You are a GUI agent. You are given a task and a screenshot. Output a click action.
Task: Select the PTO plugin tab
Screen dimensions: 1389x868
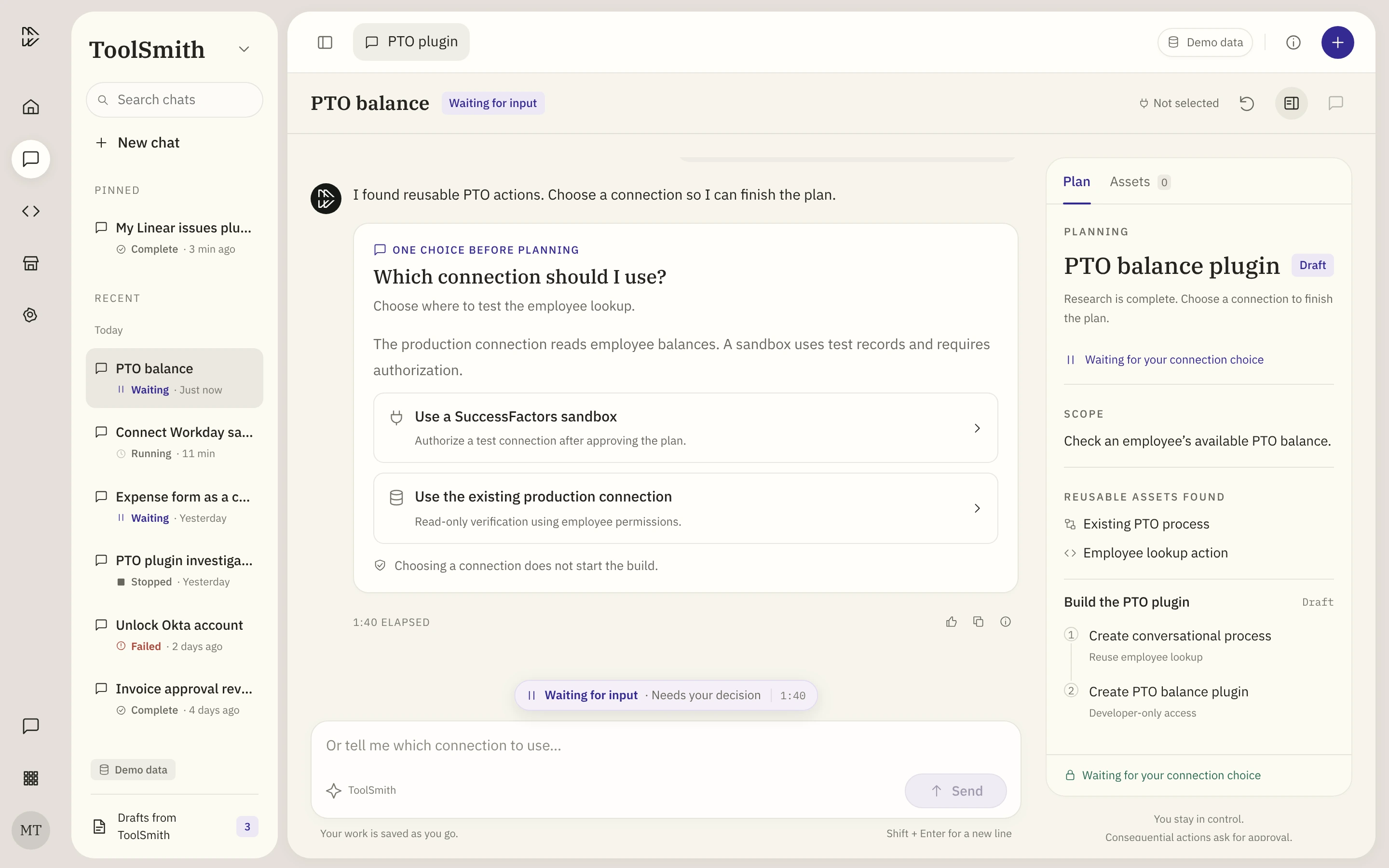coord(411,42)
